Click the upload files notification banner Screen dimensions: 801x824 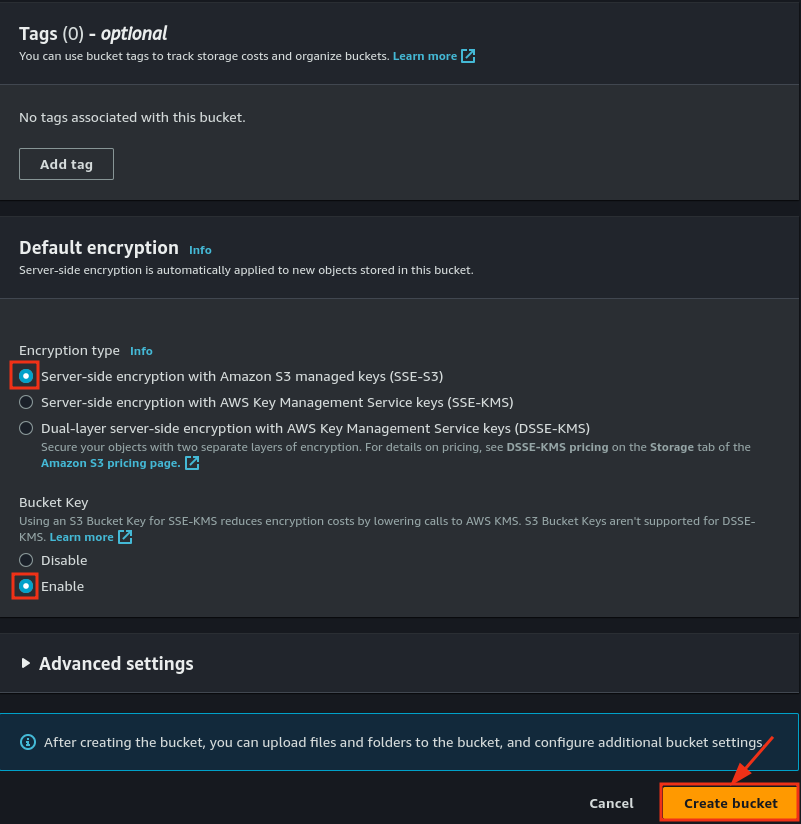(x=400, y=742)
